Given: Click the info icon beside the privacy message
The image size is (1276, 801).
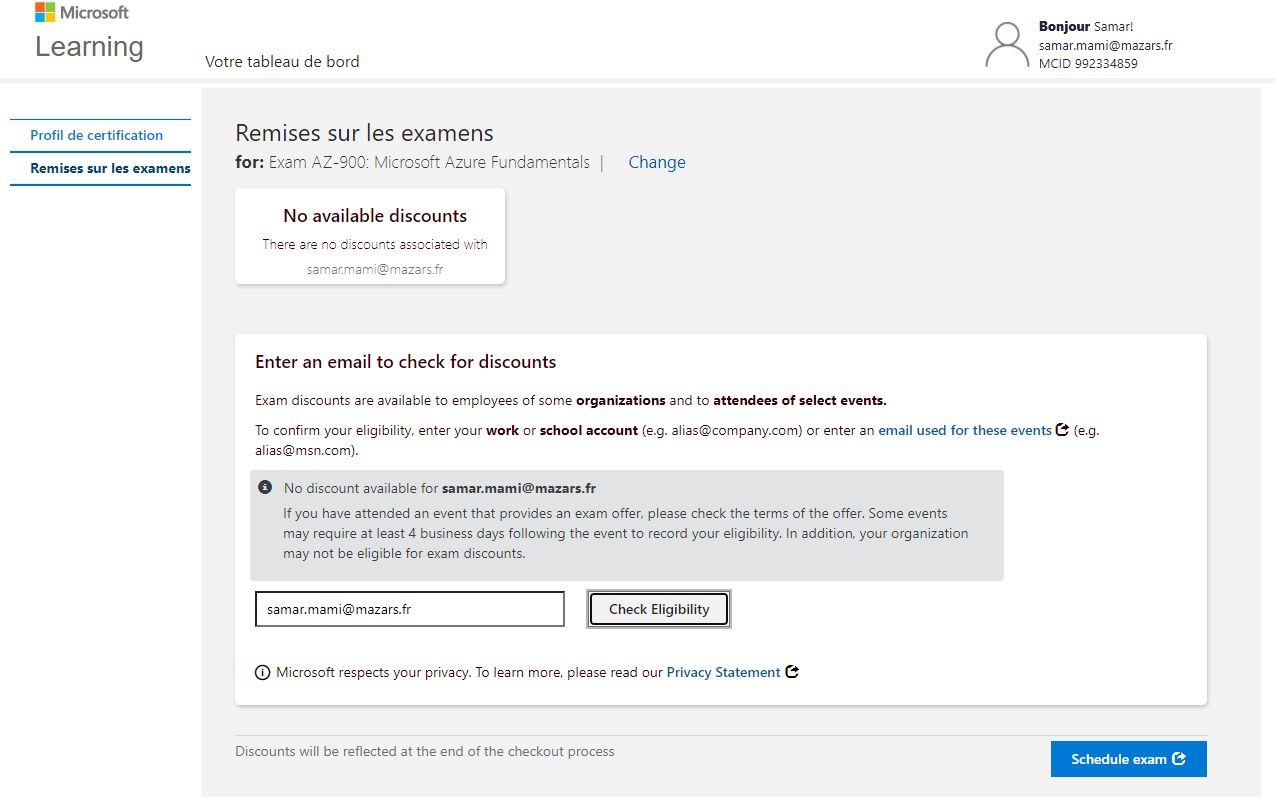Looking at the screenshot, I should tap(262, 671).
